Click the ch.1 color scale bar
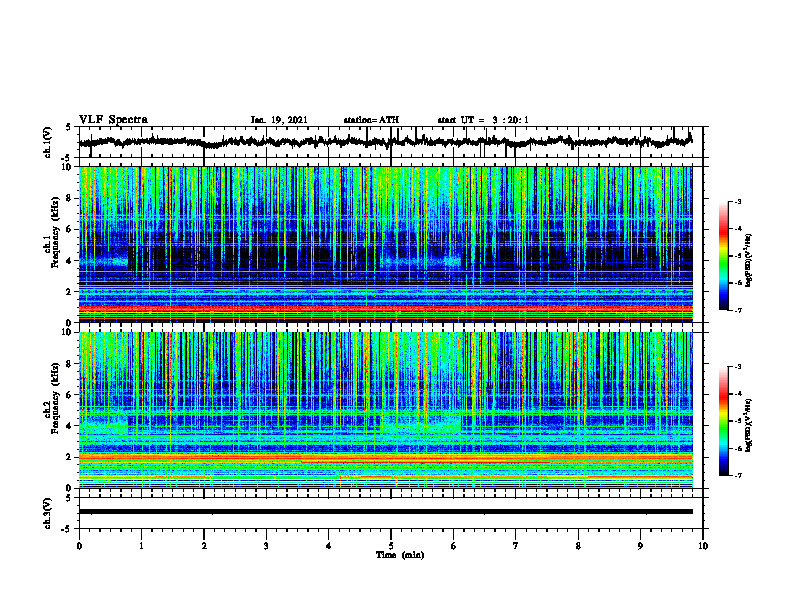 pos(723,256)
